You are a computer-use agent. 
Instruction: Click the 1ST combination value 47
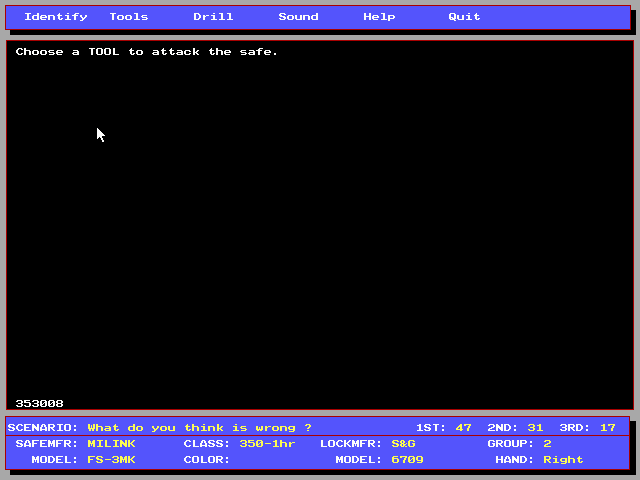[x=463, y=428]
